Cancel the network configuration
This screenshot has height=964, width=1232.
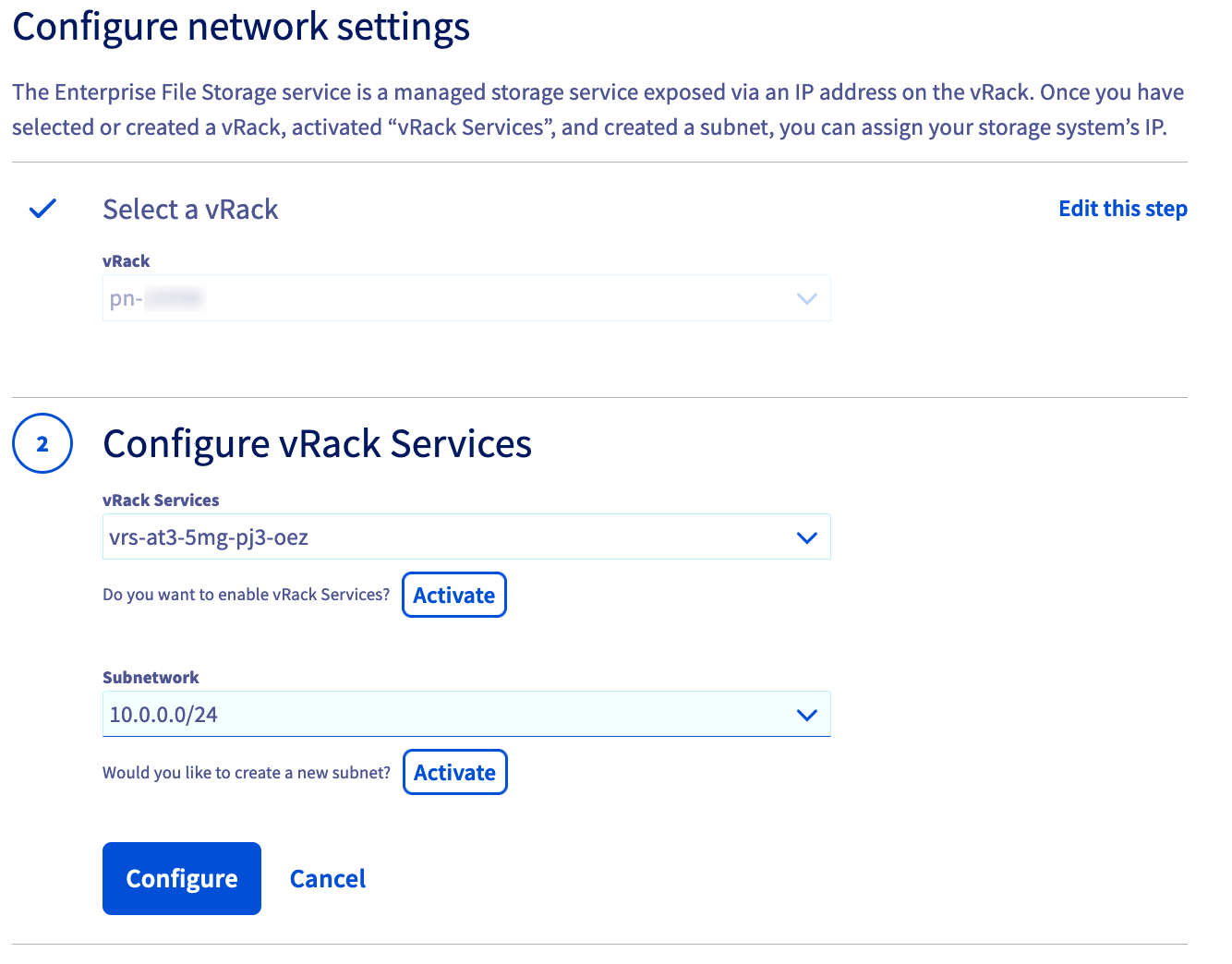pyautogui.click(x=327, y=878)
